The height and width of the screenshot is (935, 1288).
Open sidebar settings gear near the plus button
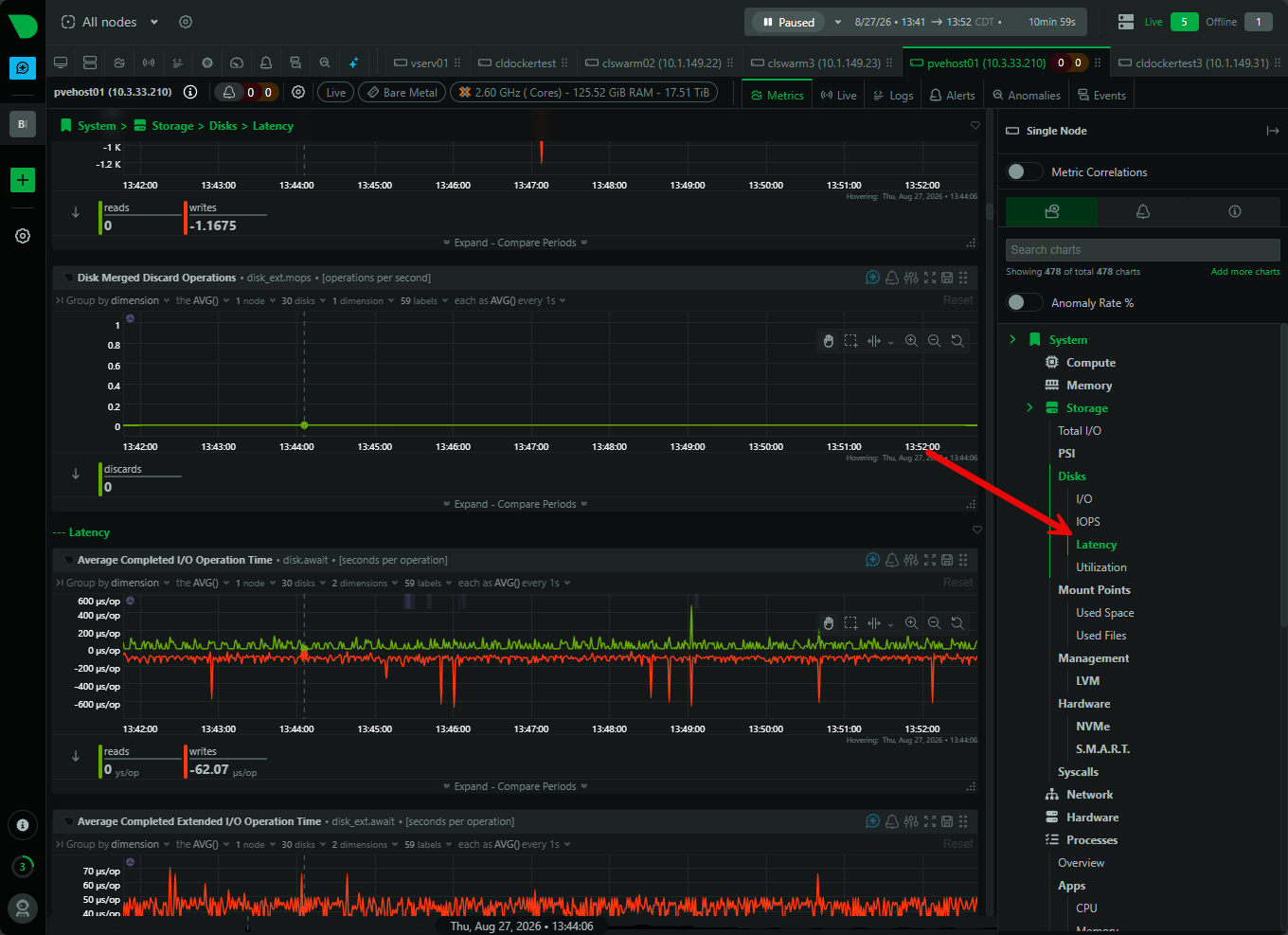pos(23,236)
